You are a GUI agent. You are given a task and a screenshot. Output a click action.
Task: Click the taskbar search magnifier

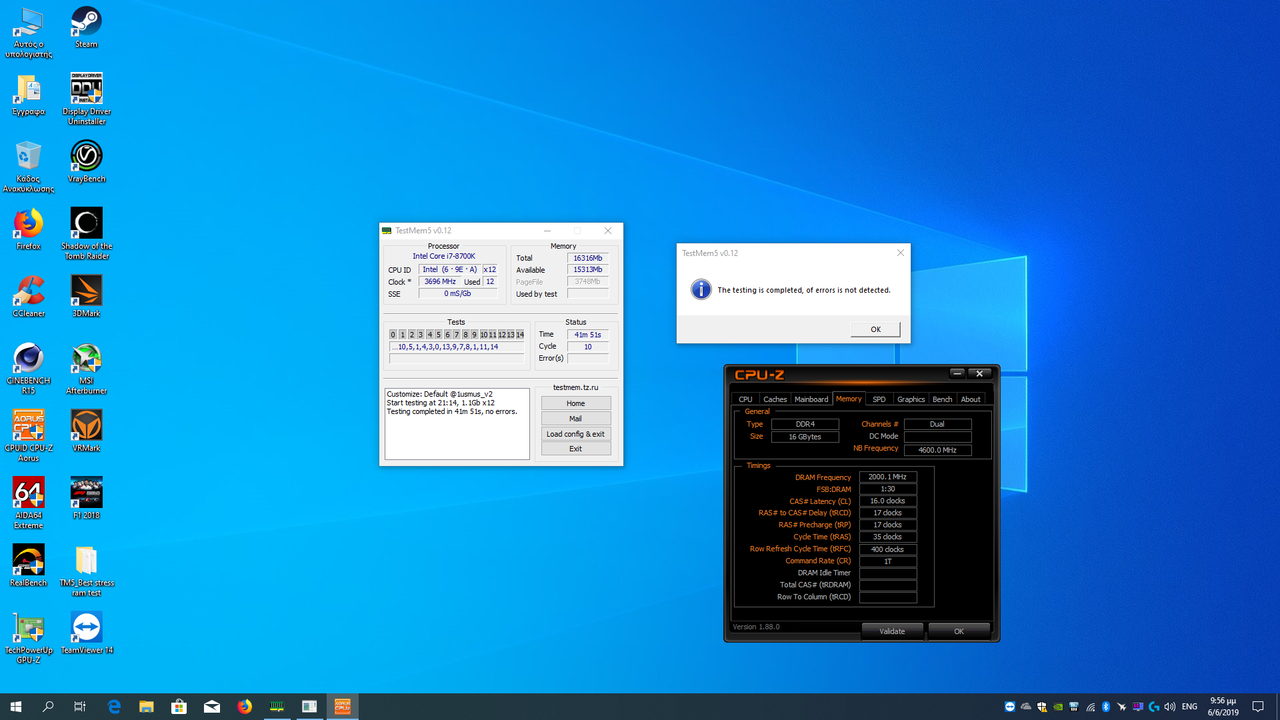tap(48, 706)
